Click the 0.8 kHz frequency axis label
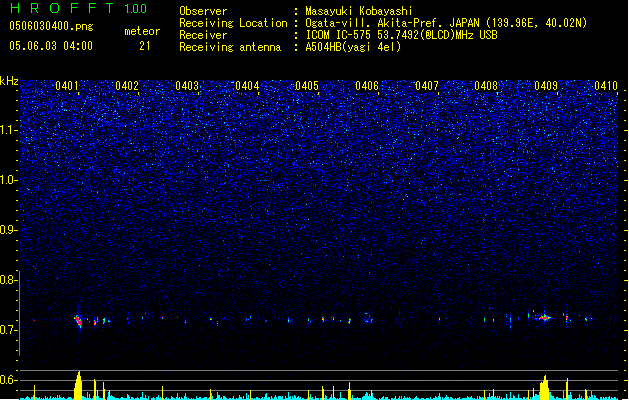 [9, 280]
